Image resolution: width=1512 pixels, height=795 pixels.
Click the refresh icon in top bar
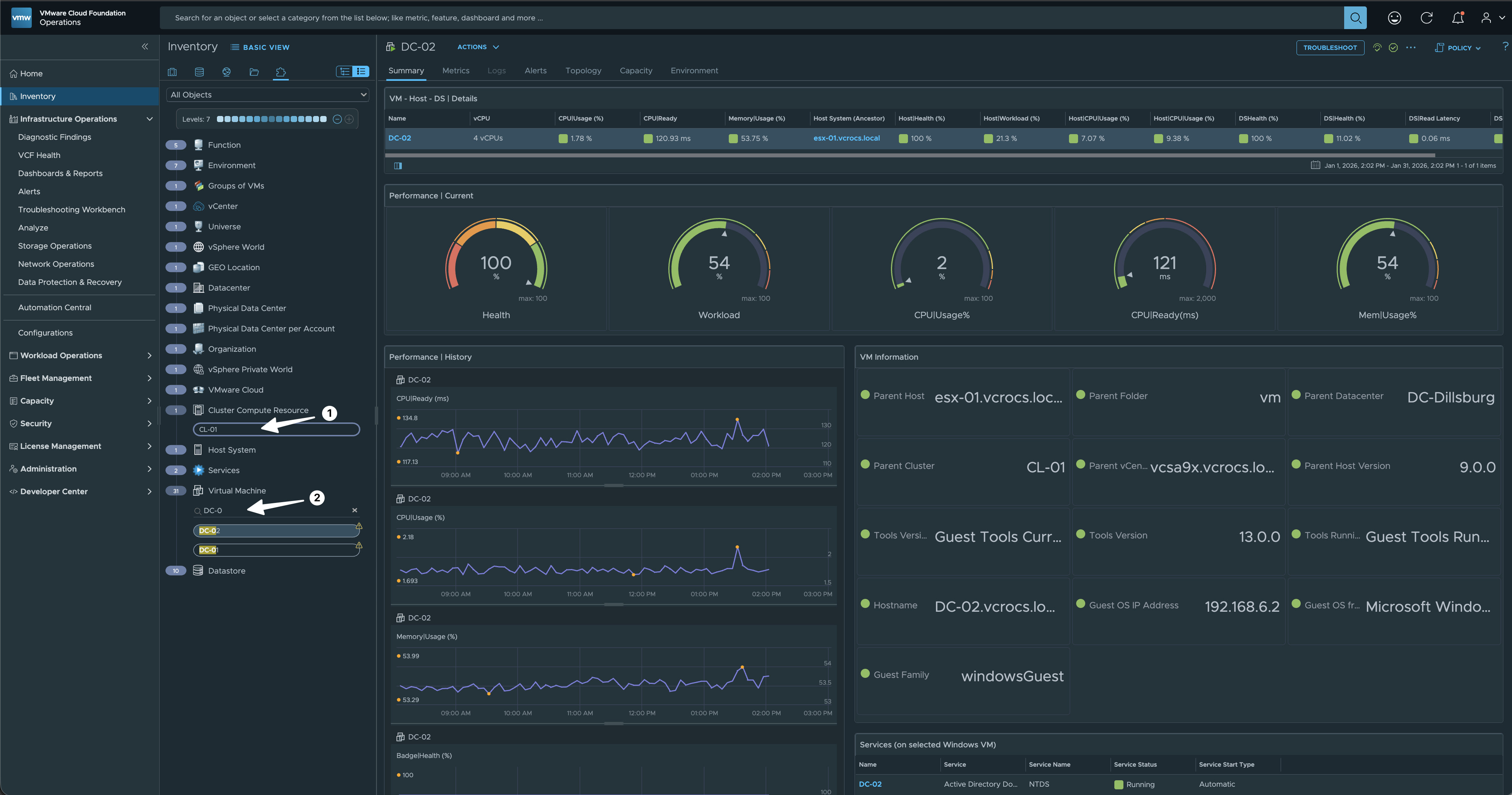pos(1426,18)
